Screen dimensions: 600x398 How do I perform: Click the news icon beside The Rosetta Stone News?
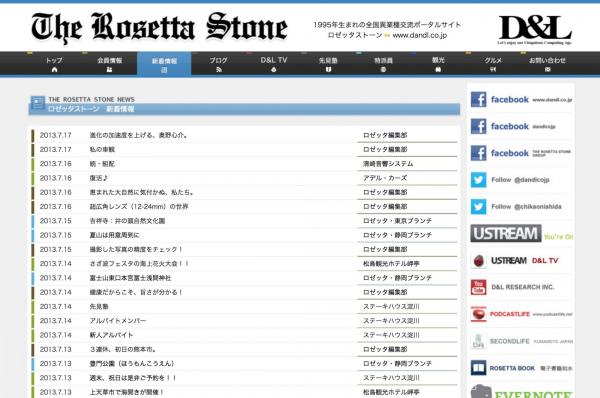[x=38, y=103]
